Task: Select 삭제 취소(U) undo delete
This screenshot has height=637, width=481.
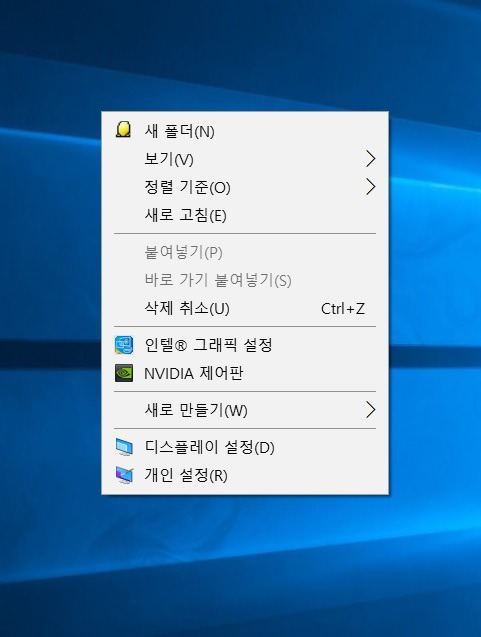Action: click(245, 308)
